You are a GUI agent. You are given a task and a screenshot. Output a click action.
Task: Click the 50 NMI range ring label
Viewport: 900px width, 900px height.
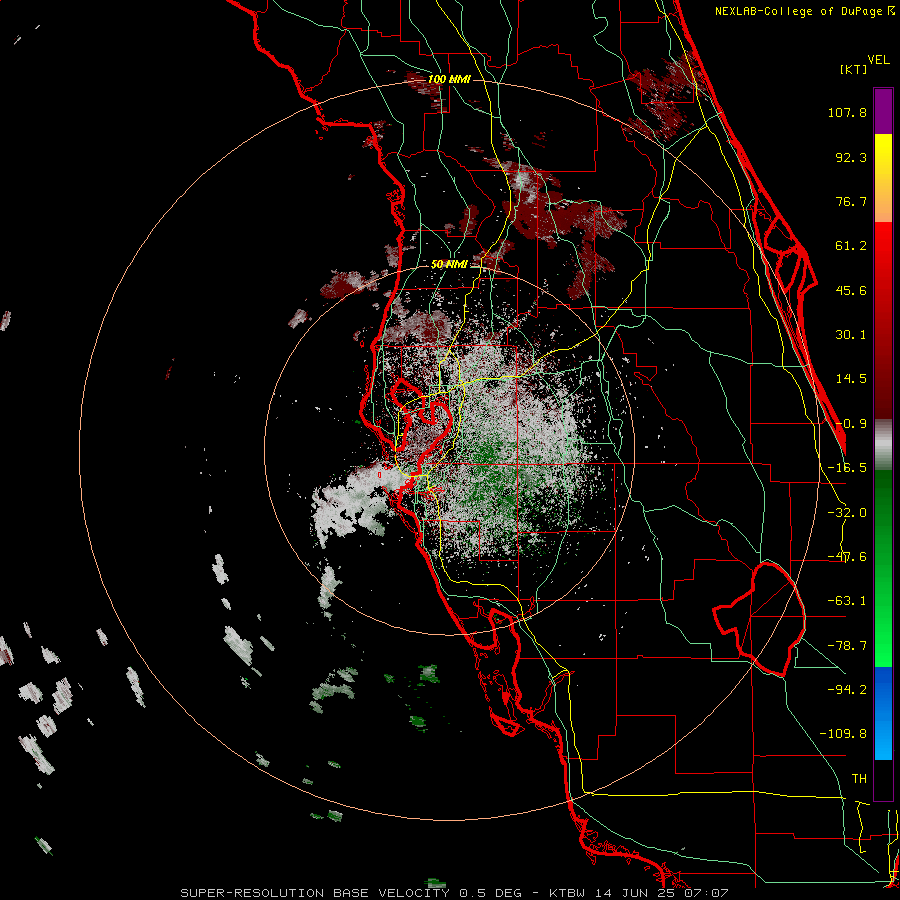coord(449,265)
